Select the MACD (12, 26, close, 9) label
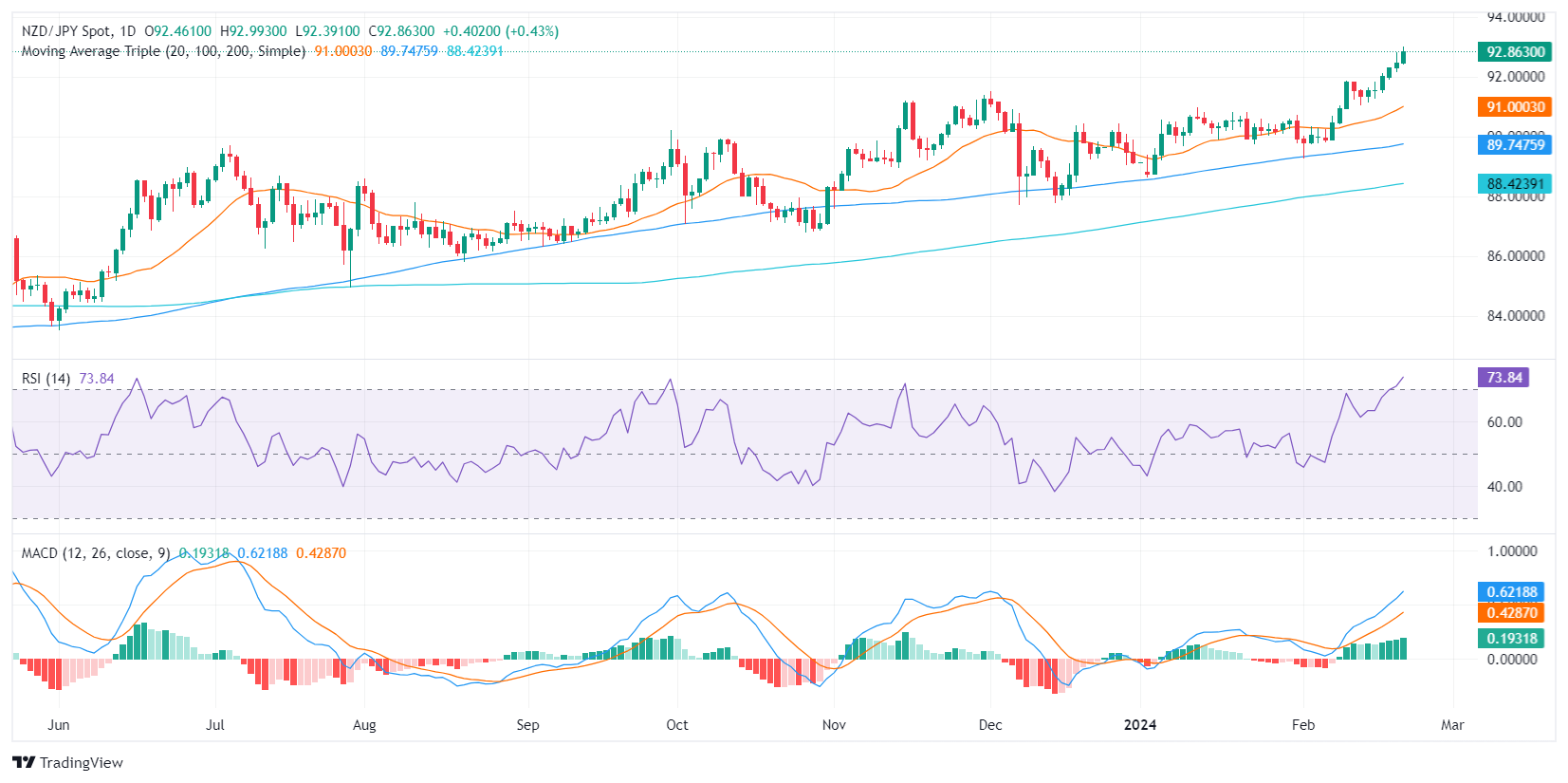Viewport: 1568px width, 783px height. pyautogui.click(x=95, y=553)
